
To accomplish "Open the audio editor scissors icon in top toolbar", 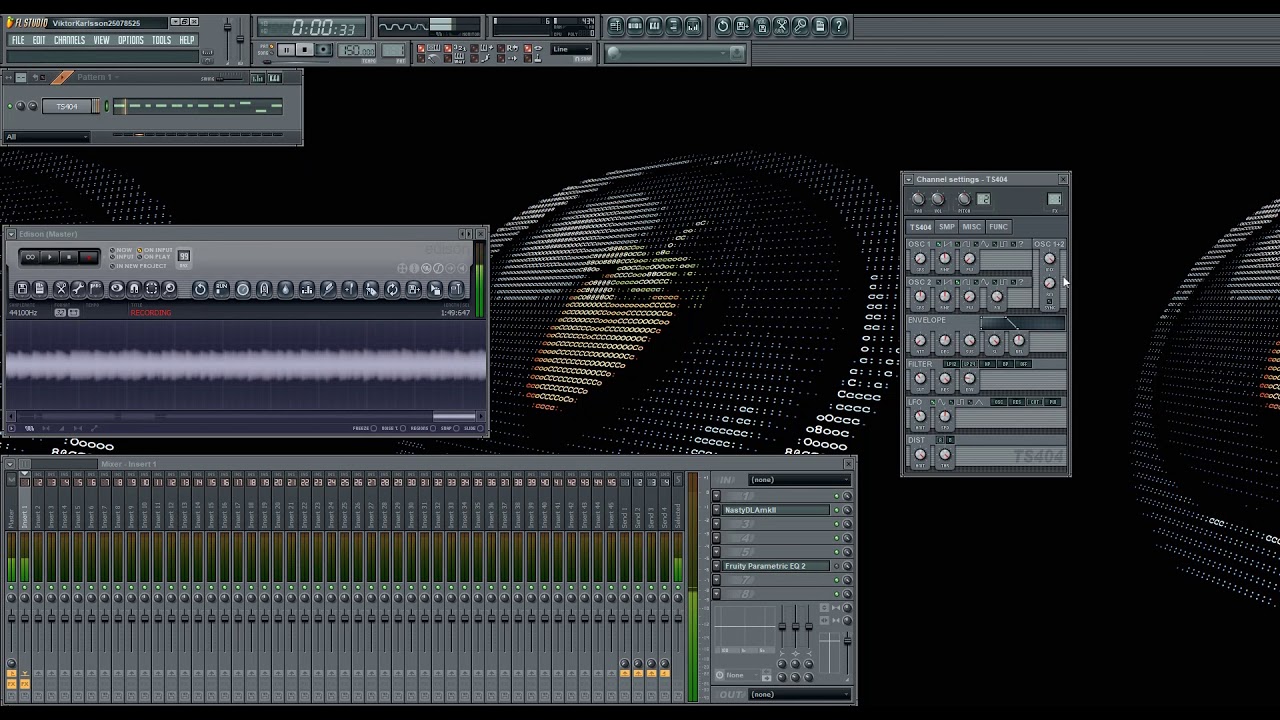I will pos(781,26).
